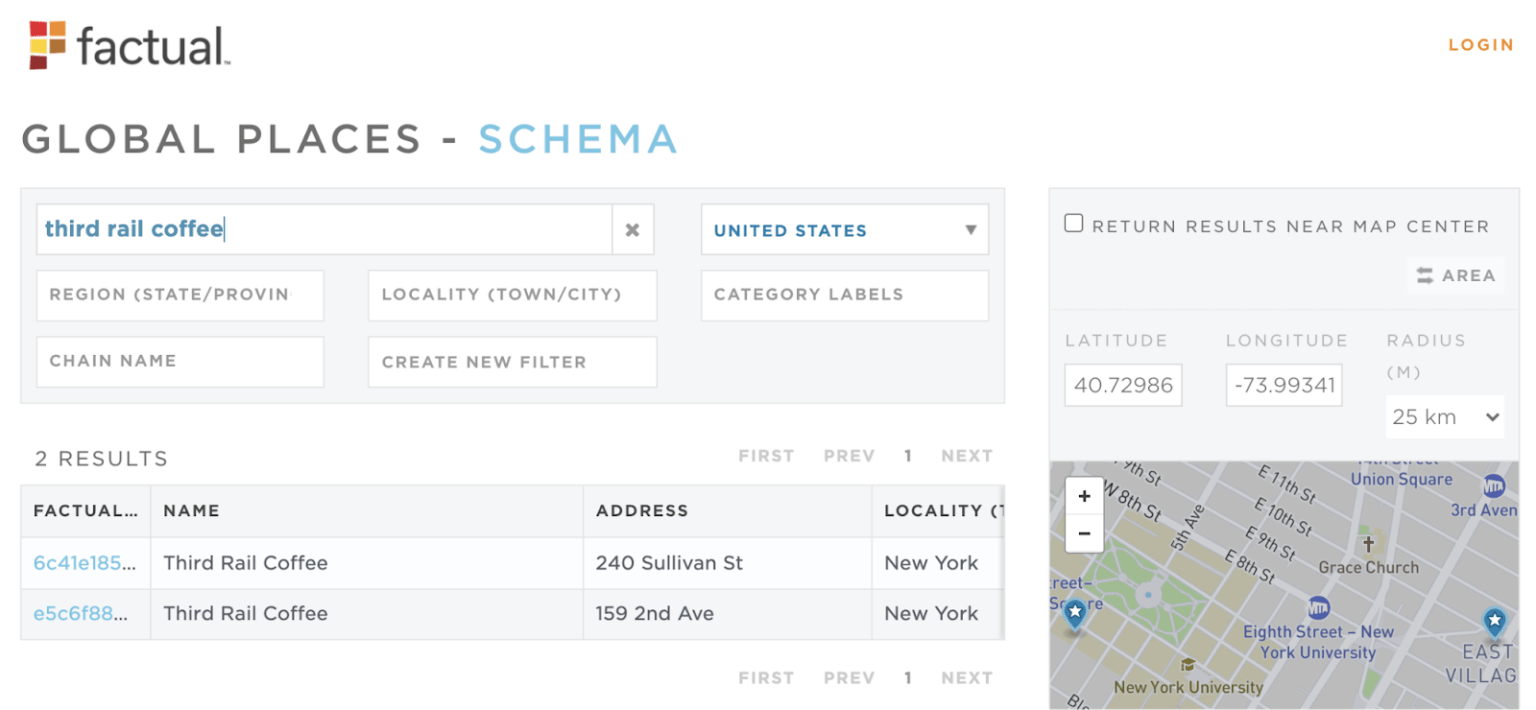The image size is (1536, 710).
Task: Switch to the SCHEMA view
Action: pyautogui.click(x=578, y=140)
